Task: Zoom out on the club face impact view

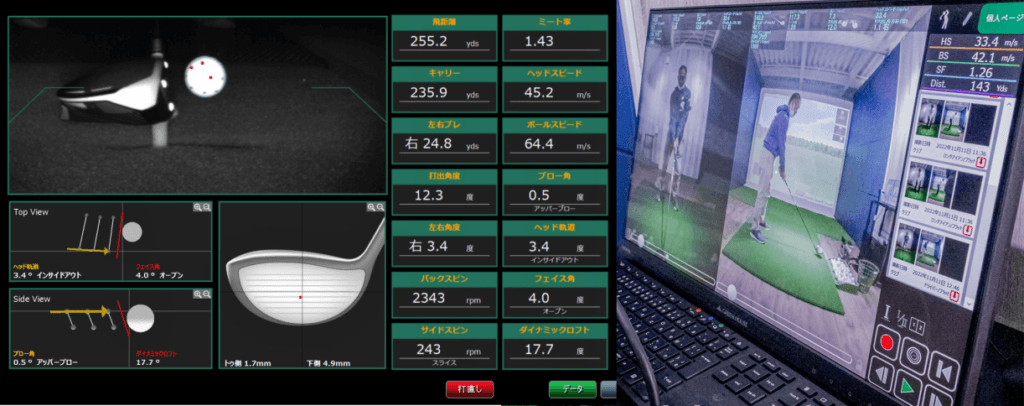Action: click(380, 207)
